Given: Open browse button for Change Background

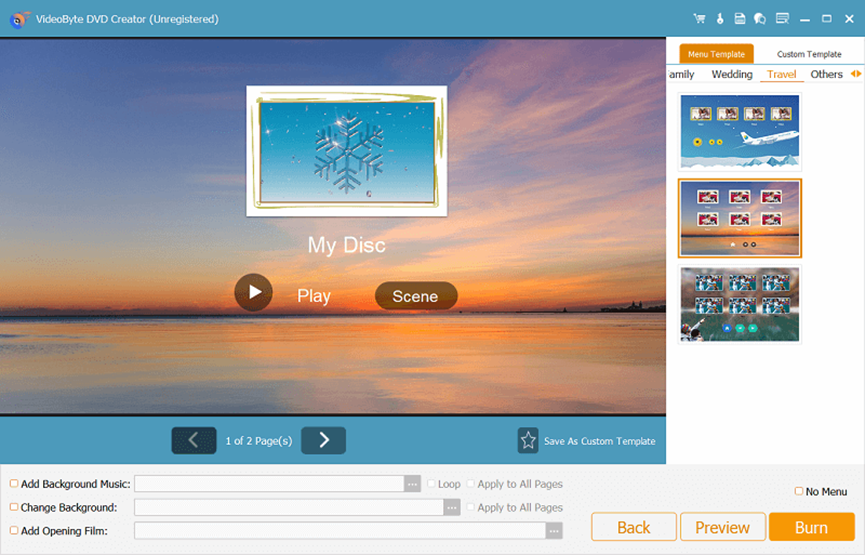Looking at the screenshot, I should (453, 508).
